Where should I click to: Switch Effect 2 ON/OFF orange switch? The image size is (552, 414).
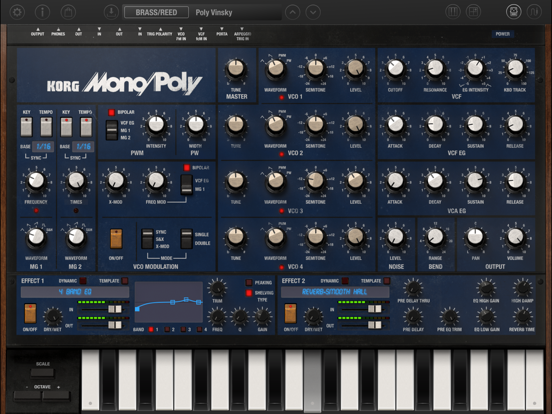[290, 313]
